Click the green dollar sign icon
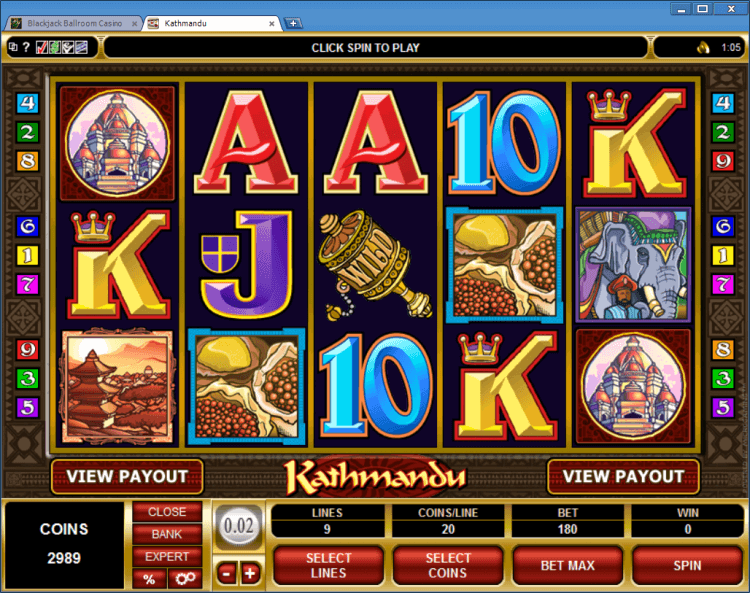This screenshot has width=750, height=593. [x=55, y=47]
